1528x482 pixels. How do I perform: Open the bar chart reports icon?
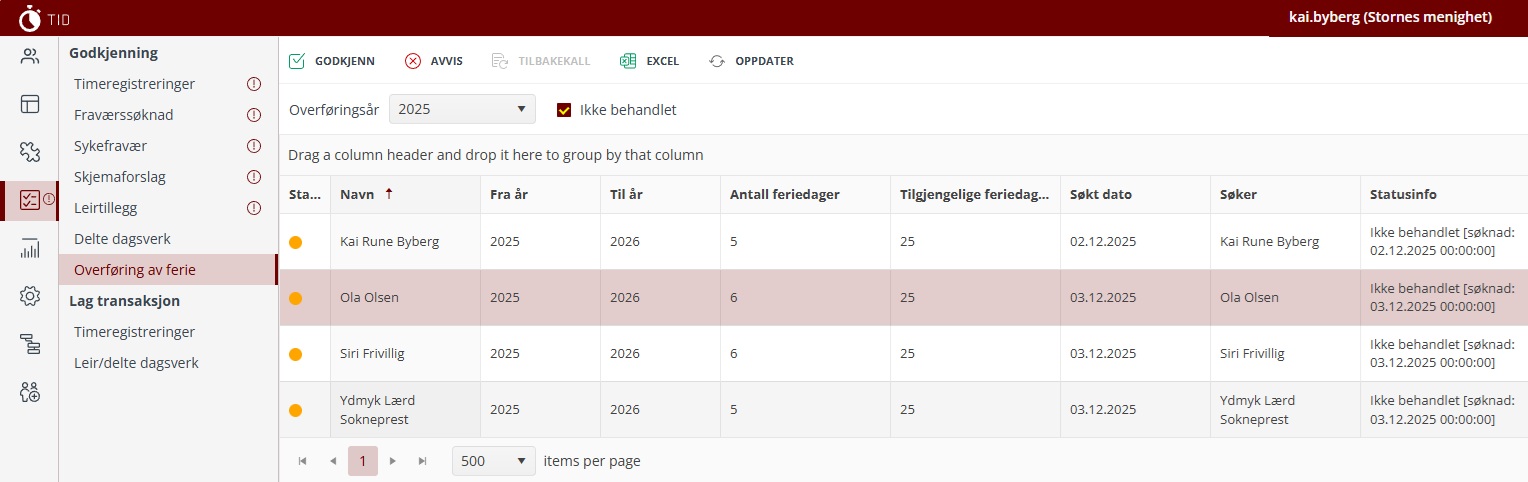pyautogui.click(x=30, y=248)
